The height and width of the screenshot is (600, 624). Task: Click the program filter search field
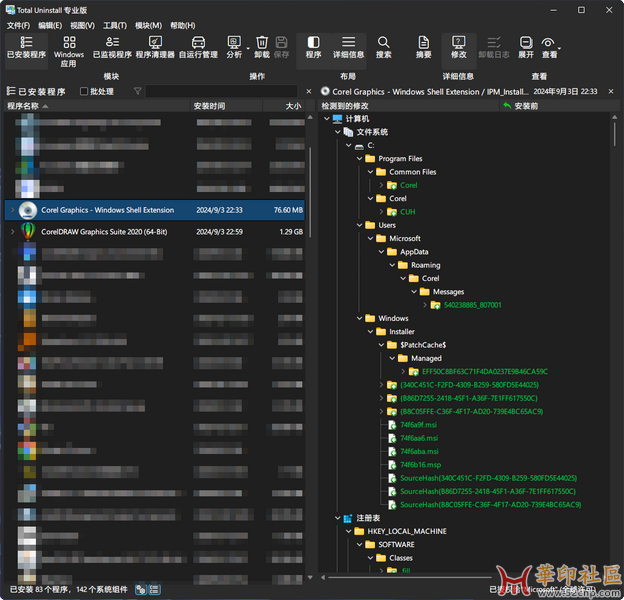pos(221,92)
